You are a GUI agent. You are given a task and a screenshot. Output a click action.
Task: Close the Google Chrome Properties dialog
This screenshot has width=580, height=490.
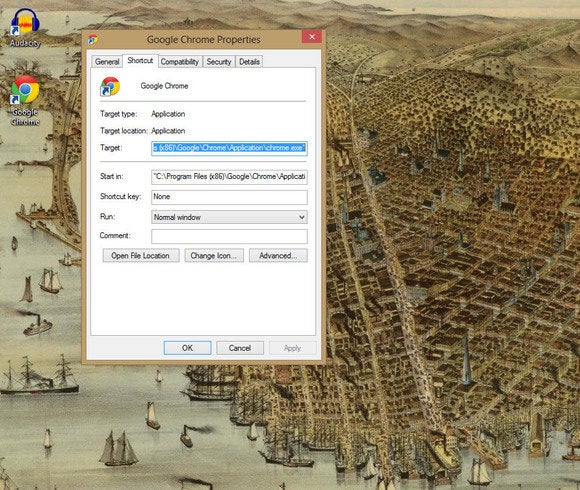(311, 37)
